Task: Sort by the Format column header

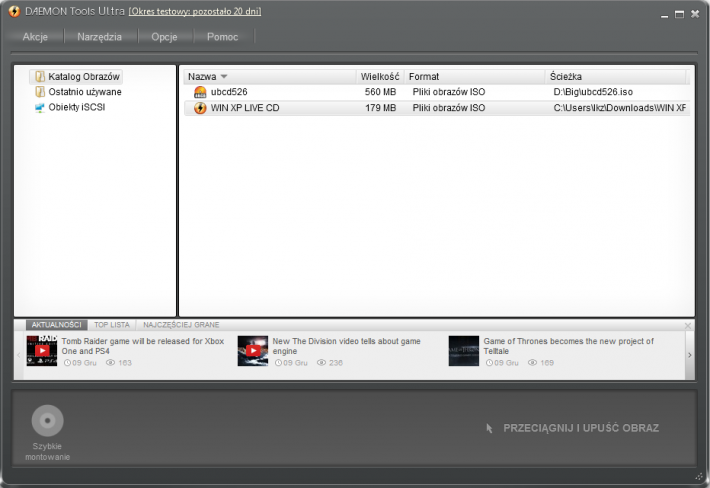Action: point(474,77)
